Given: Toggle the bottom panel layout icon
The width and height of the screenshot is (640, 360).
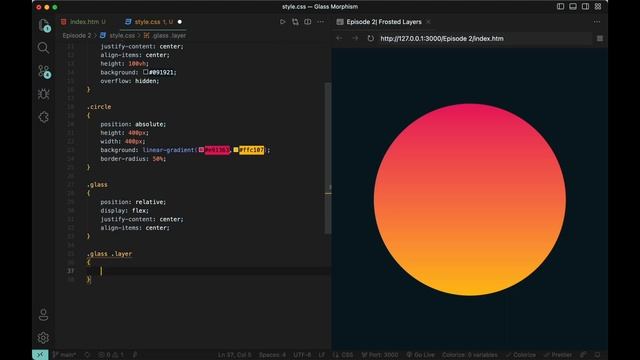Looking at the screenshot, I should (573, 7).
